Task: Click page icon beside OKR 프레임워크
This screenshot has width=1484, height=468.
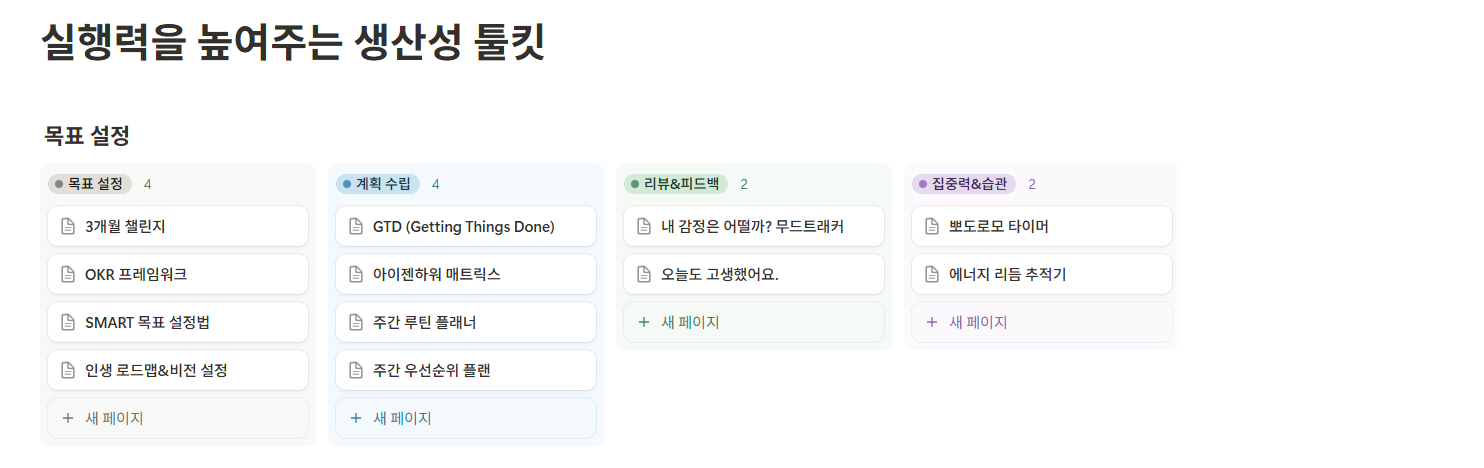Action: [68, 275]
